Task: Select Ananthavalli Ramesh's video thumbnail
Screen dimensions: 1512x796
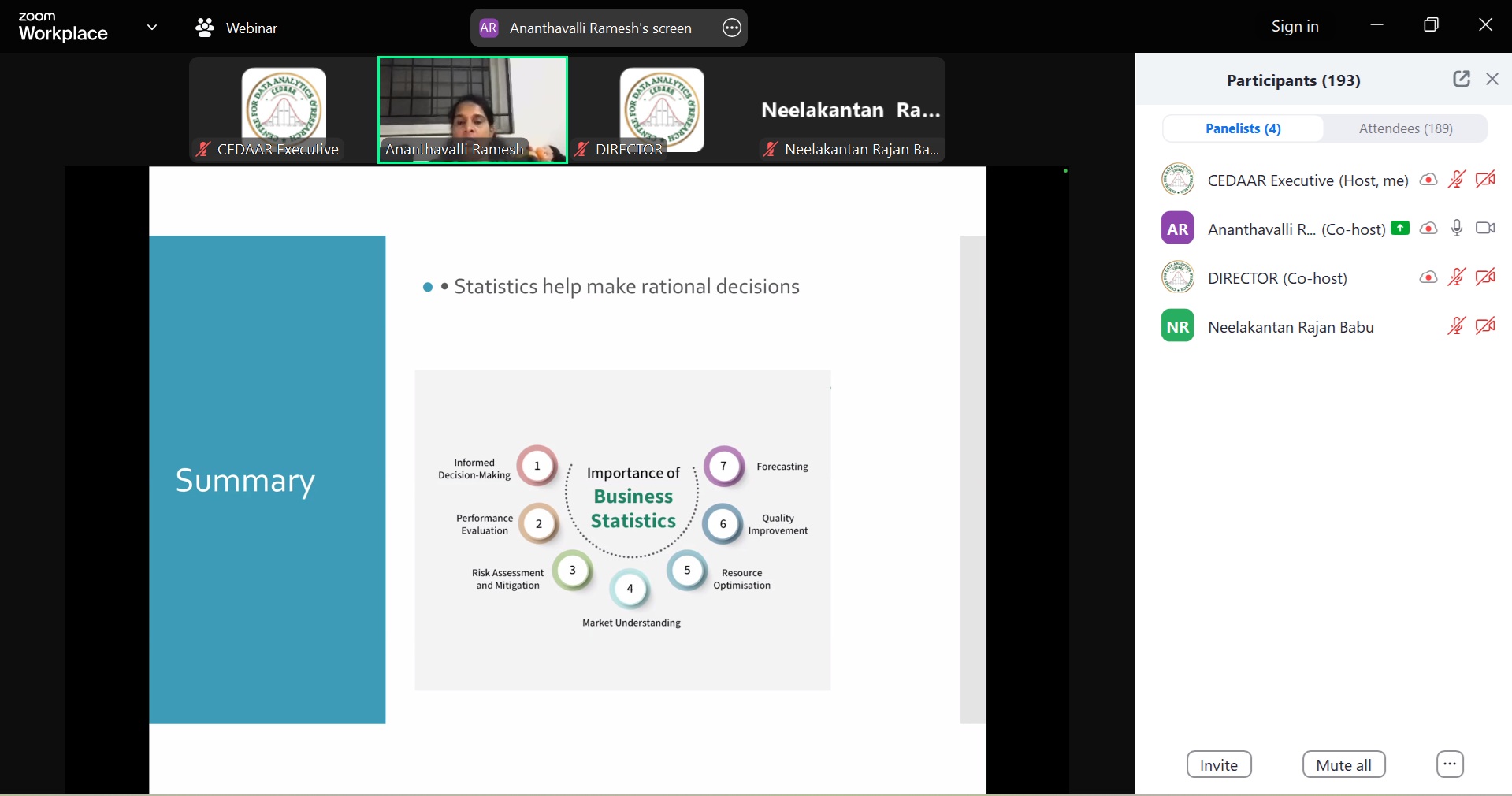Action: click(473, 110)
